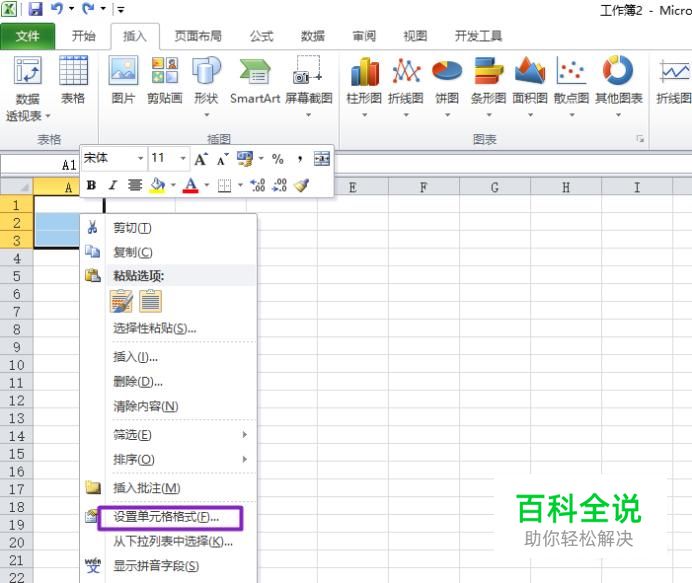This screenshot has height=583, width=692.
Task: Apply the yellow fill color
Action: pyautogui.click(x=158, y=185)
